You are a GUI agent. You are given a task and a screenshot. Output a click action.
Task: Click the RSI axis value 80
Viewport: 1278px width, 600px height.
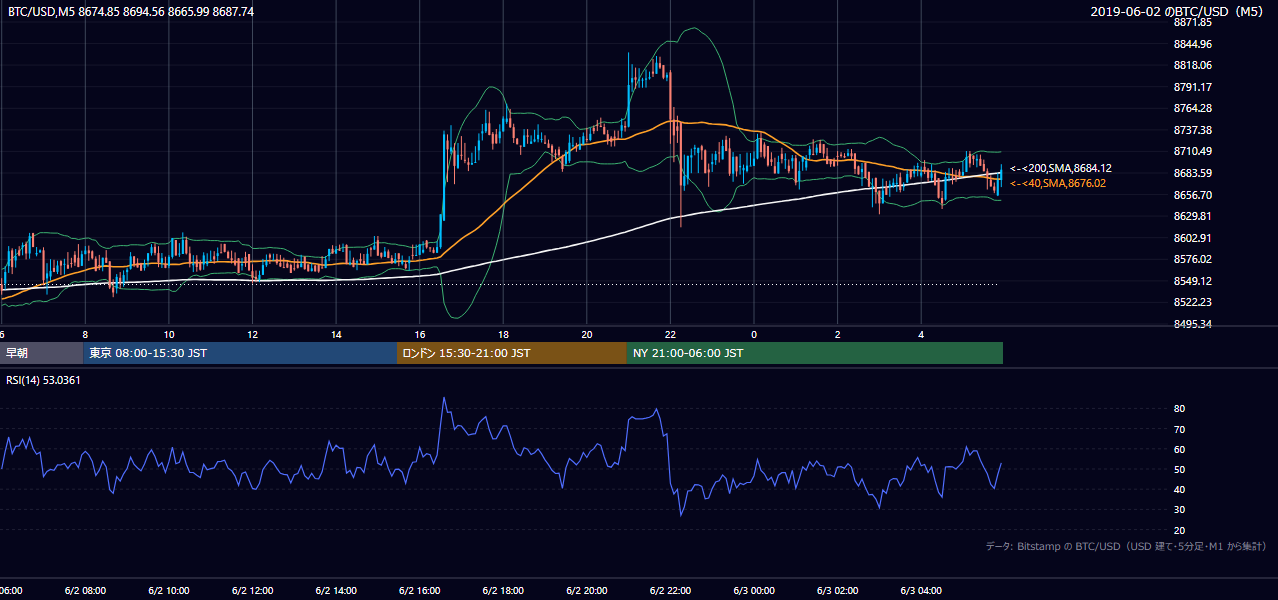pyautogui.click(x=1180, y=409)
